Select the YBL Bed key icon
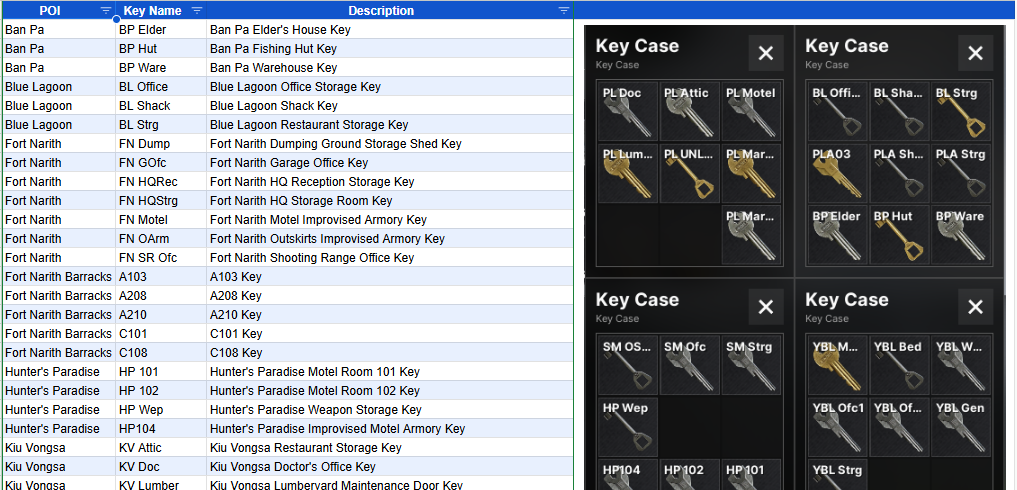Image resolution: width=1017 pixels, height=490 pixels. tap(899, 365)
